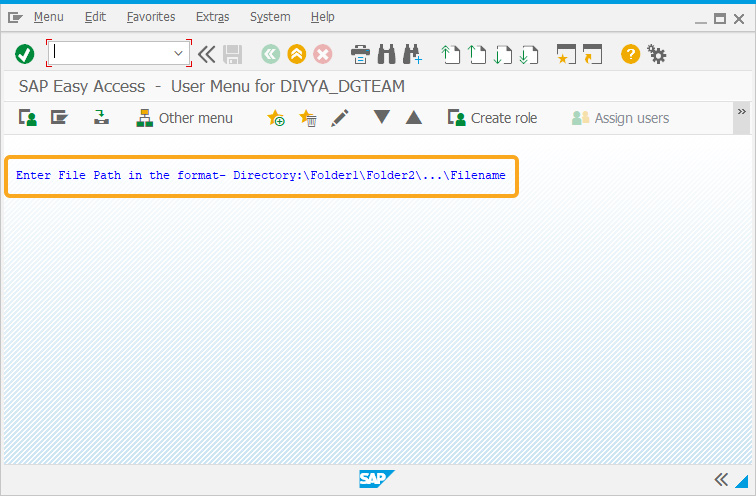Click the Delete Favorites star-trash icon
This screenshot has width=756, height=496.
(308, 118)
